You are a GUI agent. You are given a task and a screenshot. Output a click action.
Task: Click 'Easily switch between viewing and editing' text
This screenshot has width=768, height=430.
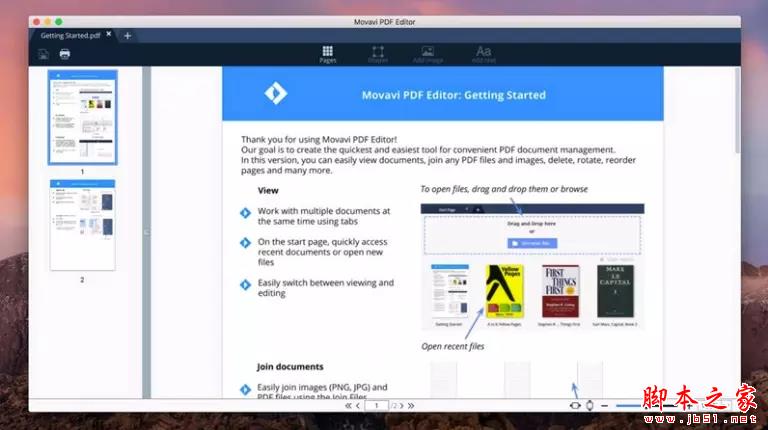pos(326,288)
